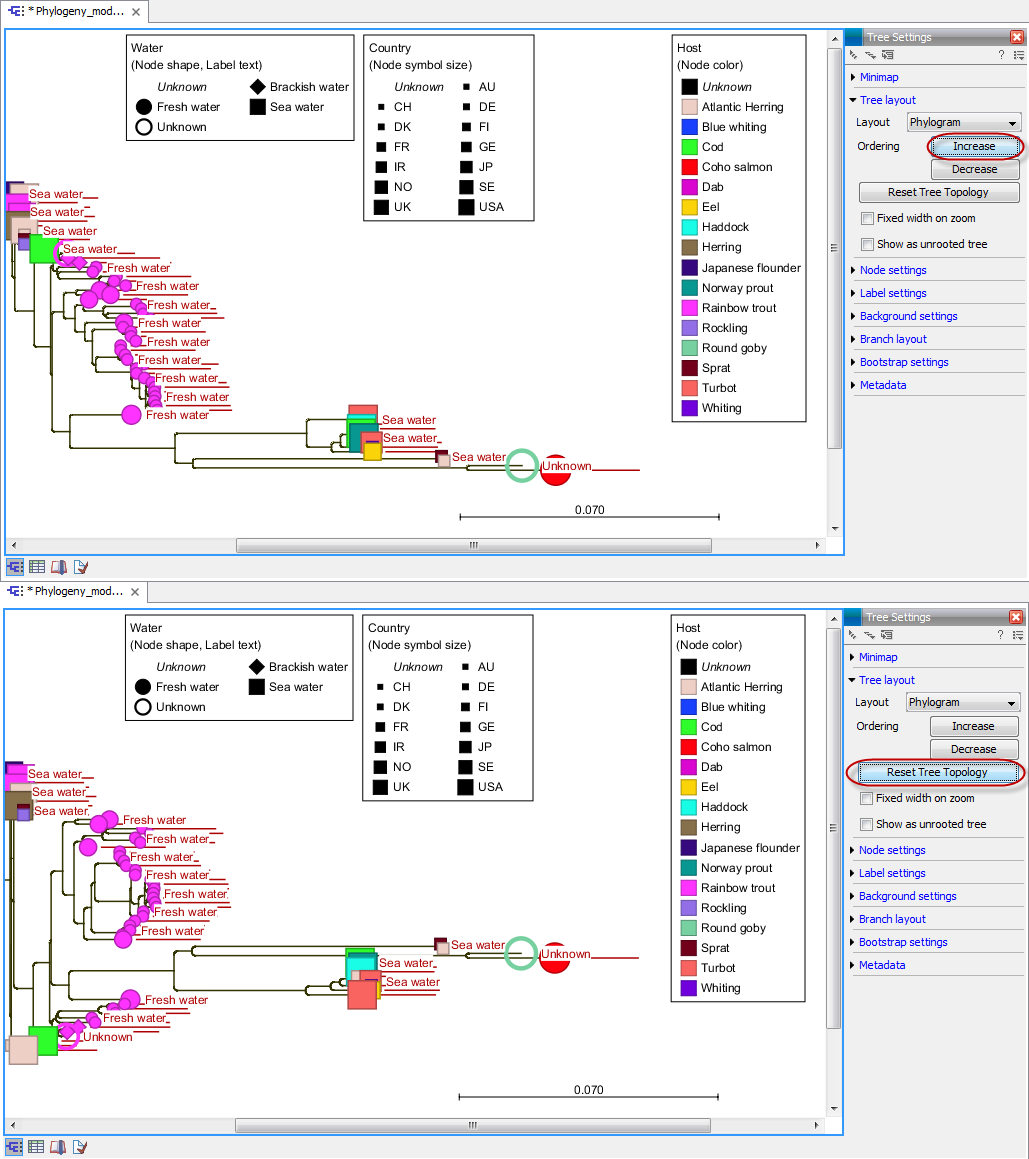Open the table view of the phylogeny
The image size is (1029, 1159).
[x=37, y=566]
